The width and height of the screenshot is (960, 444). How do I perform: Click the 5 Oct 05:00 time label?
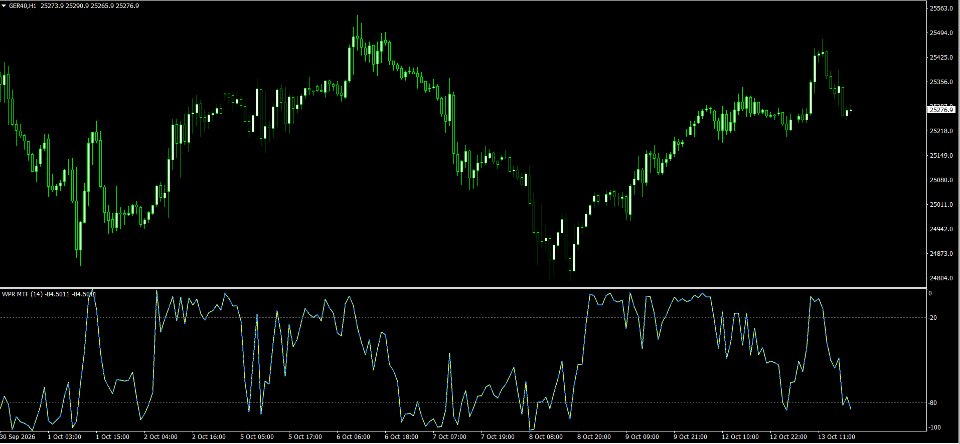pos(257,437)
